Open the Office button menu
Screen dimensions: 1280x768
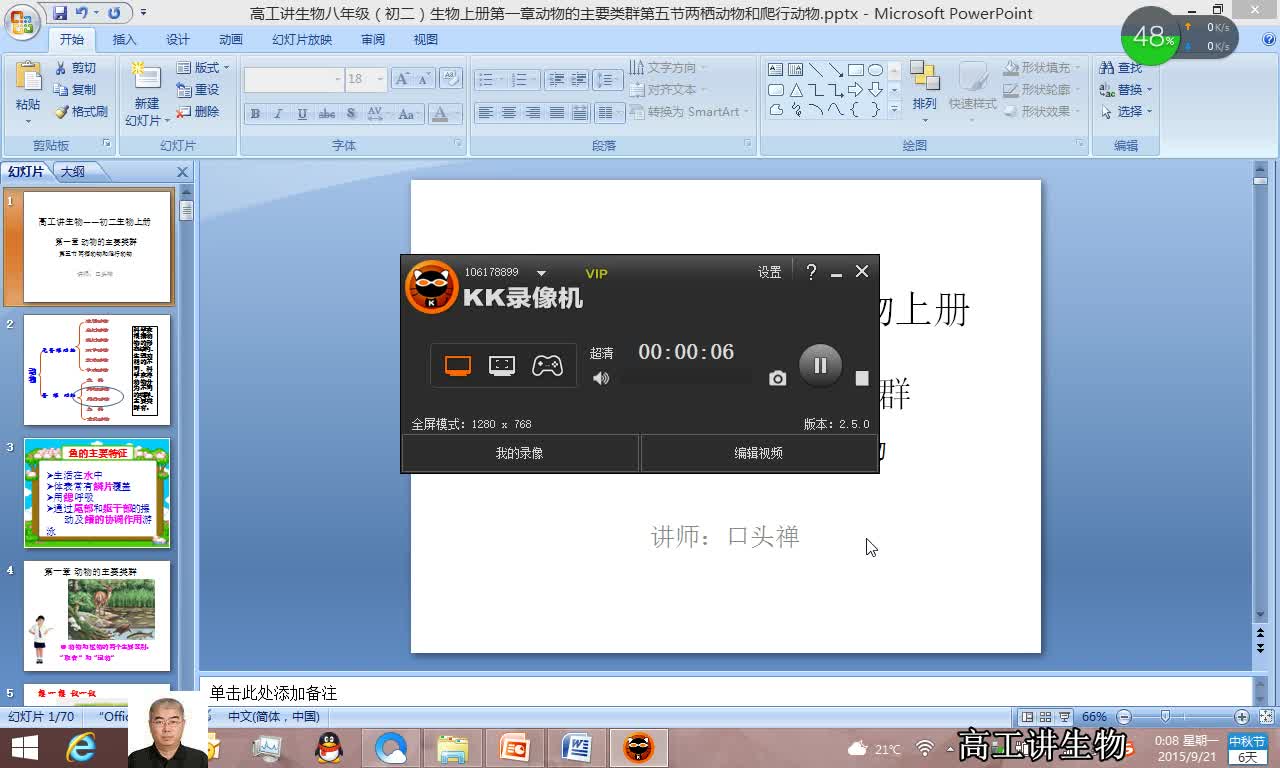tap(21, 20)
